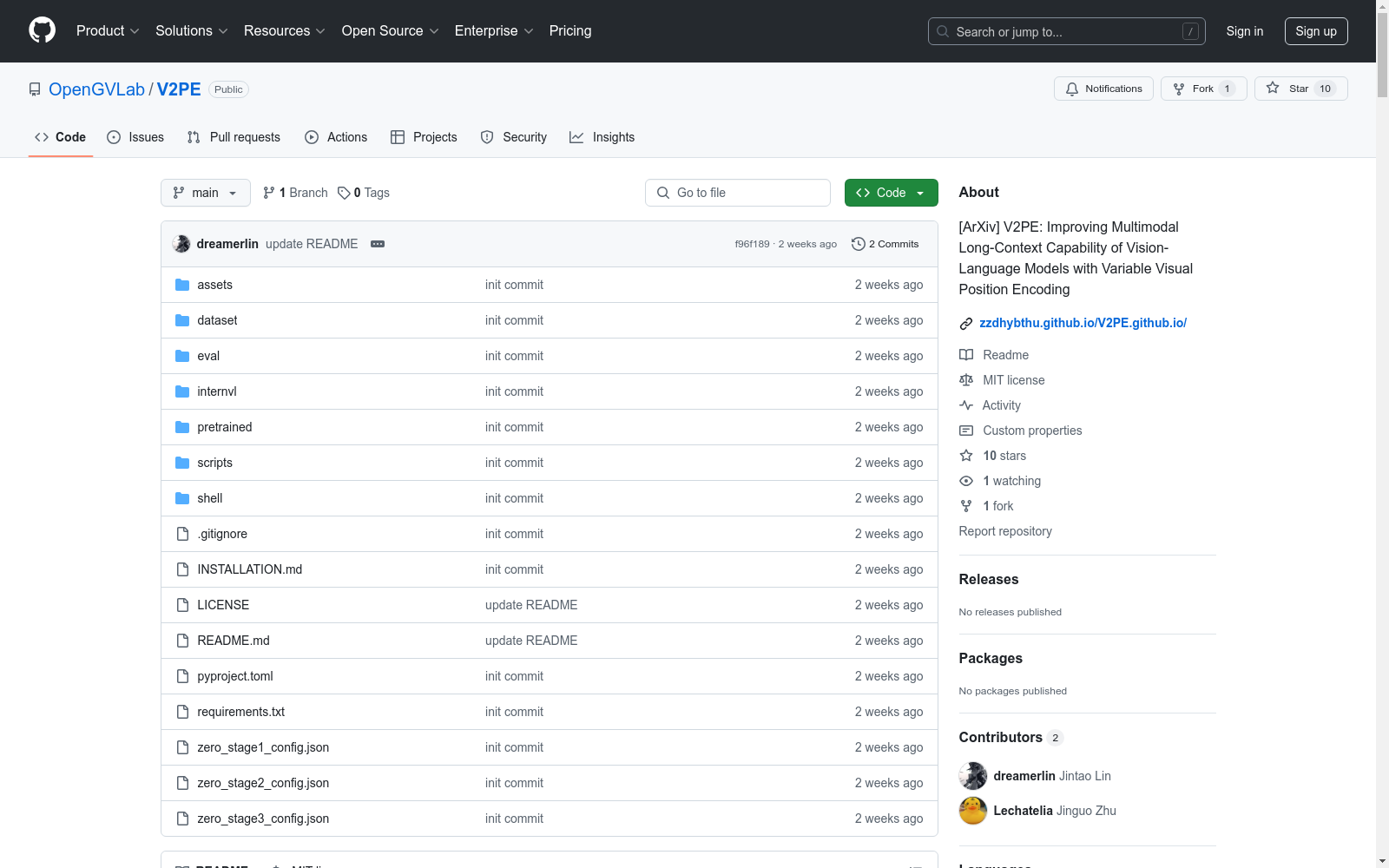Click the GitHub logo icon
This screenshot has height=868, width=1389.
pos(42,30)
